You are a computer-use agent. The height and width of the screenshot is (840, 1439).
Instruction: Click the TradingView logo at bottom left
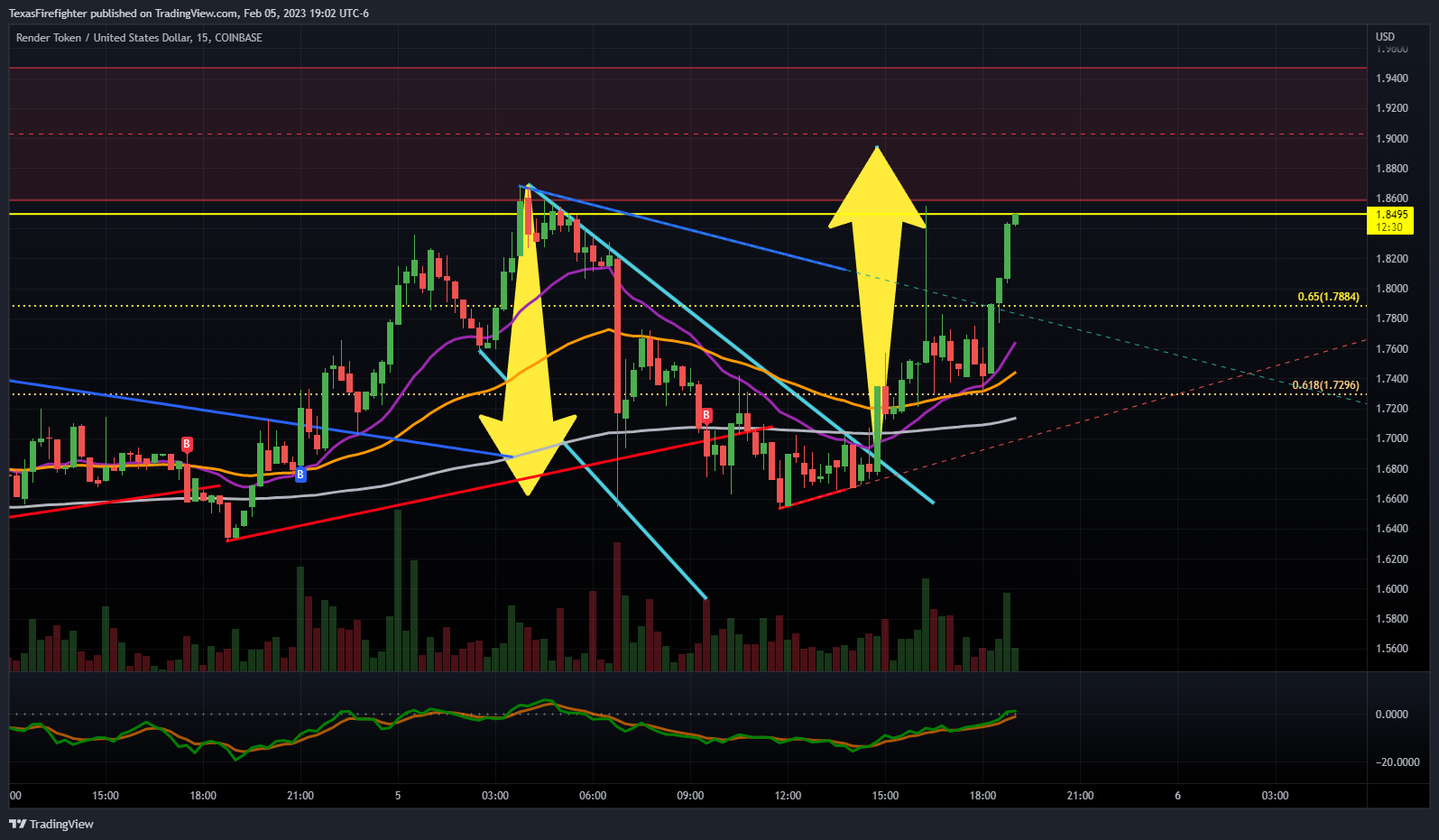tap(51, 824)
